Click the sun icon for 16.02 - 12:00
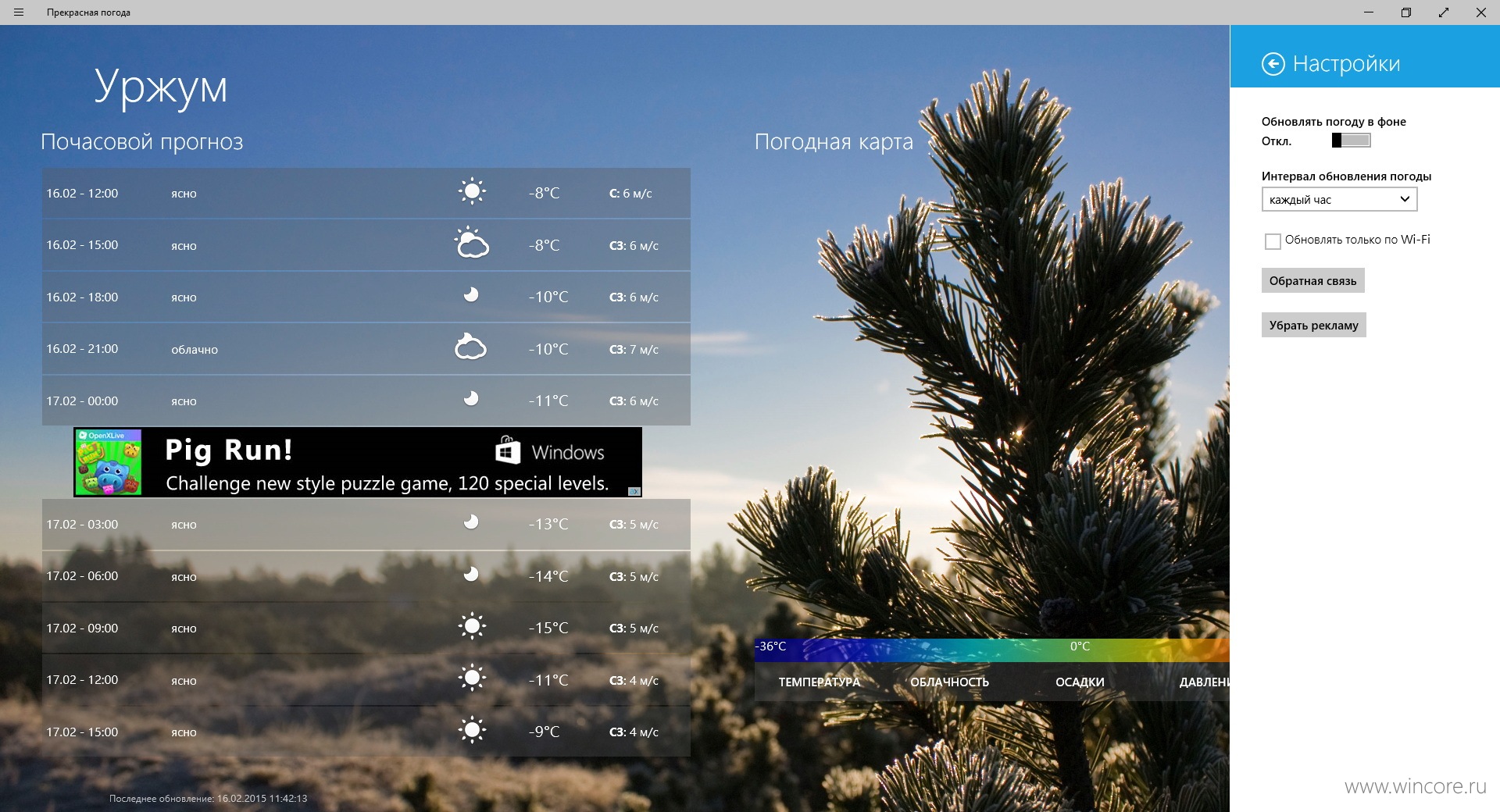Image resolution: width=1500 pixels, height=812 pixels. tap(472, 191)
